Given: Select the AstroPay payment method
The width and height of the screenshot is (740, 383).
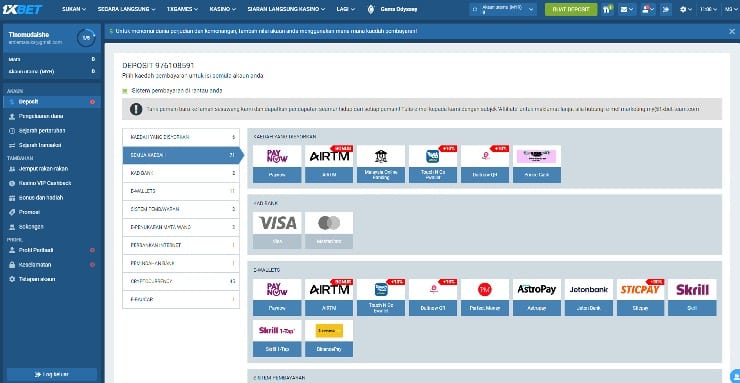Looking at the screenshot, I should [x=537, y=297].
